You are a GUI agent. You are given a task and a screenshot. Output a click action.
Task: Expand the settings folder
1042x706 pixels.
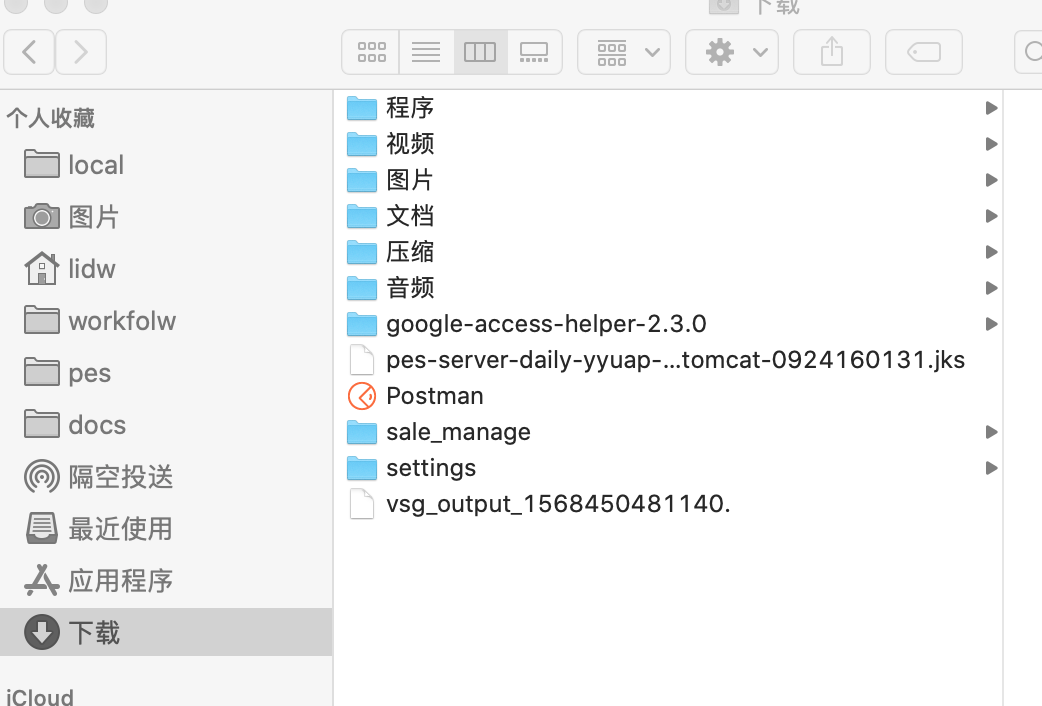coord(991,468)
